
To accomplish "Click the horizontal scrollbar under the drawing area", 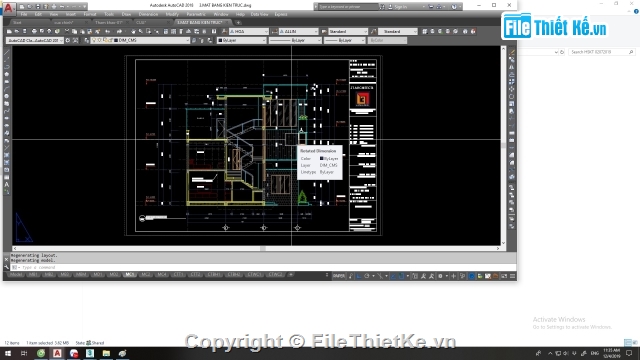I will click(x=256, y=248).
